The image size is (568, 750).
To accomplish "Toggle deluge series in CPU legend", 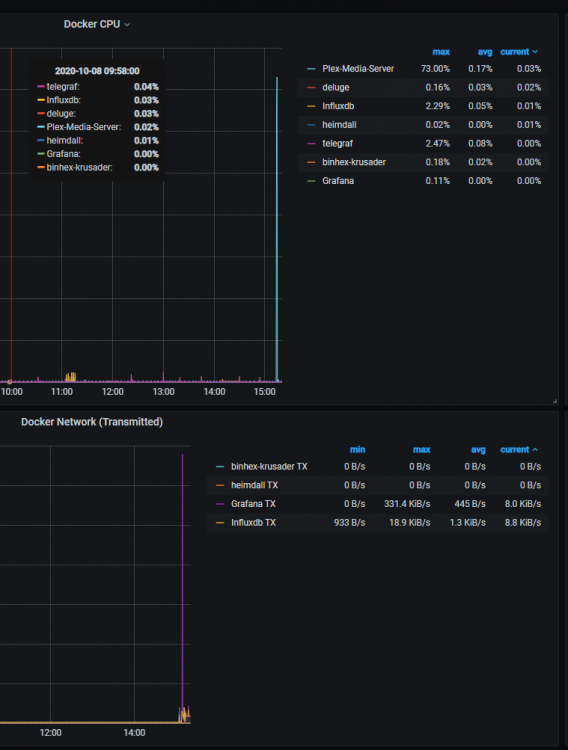I will tap(335, 87).
